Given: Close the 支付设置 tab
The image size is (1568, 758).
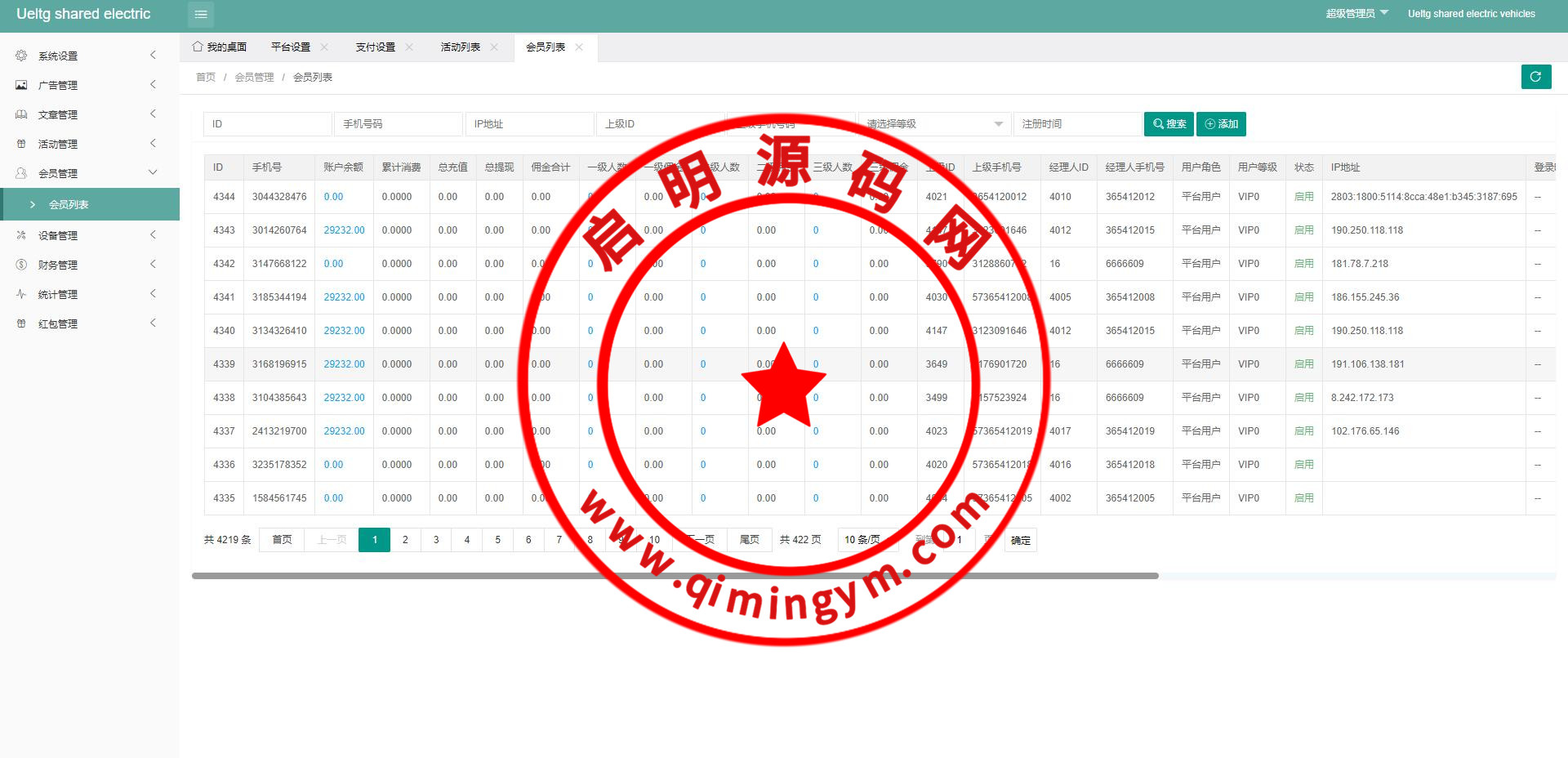Looking at the screenshot, I should (x=409, y=47).
